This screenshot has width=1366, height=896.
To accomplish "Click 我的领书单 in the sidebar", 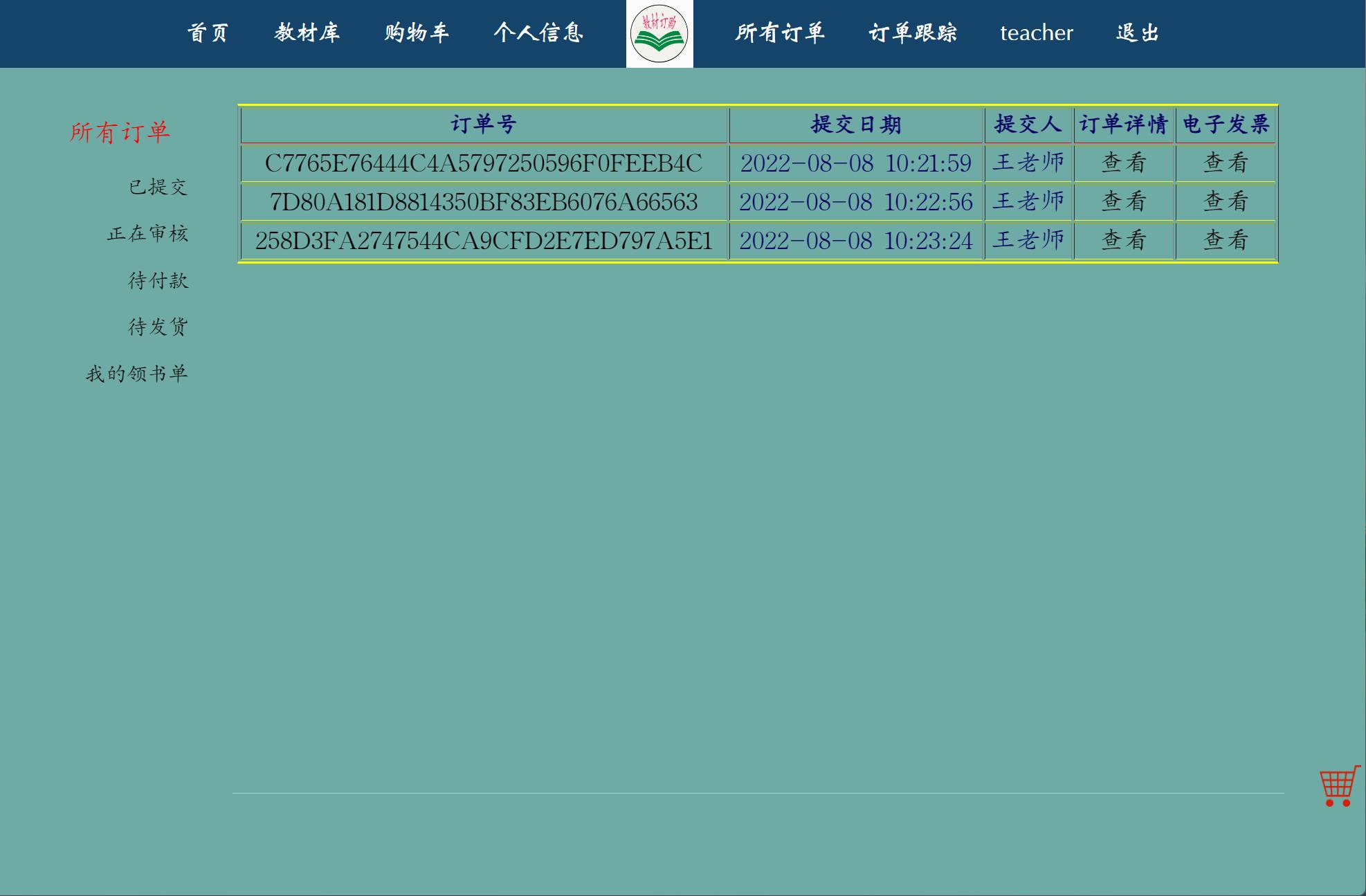I will click(x=136, y=374).
